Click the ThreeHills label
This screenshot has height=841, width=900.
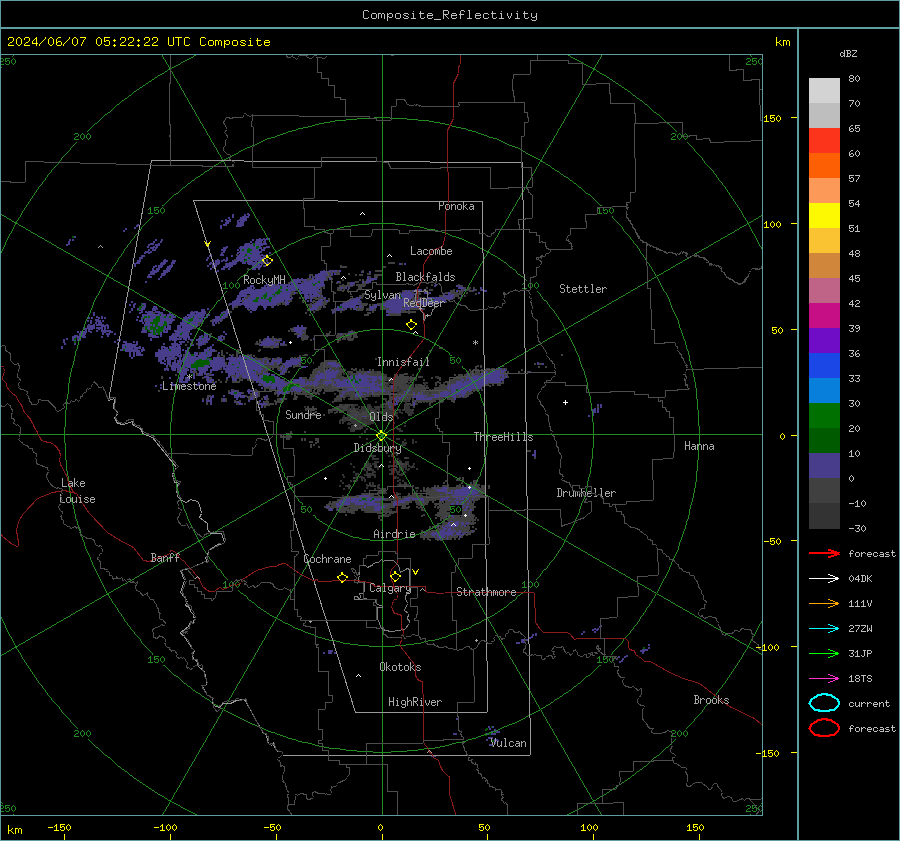pos(503,437)
